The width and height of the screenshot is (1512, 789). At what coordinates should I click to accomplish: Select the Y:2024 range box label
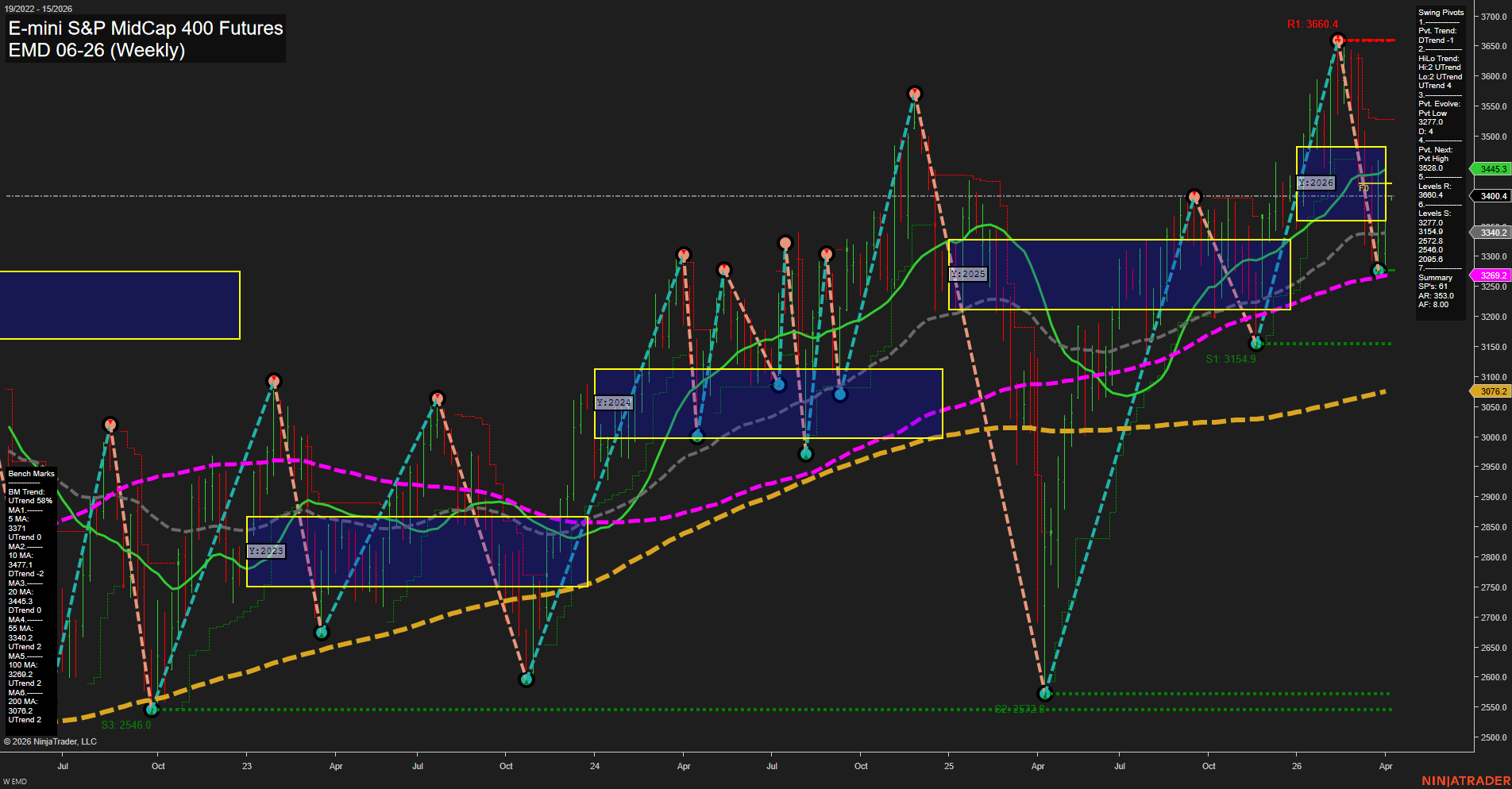614,402
